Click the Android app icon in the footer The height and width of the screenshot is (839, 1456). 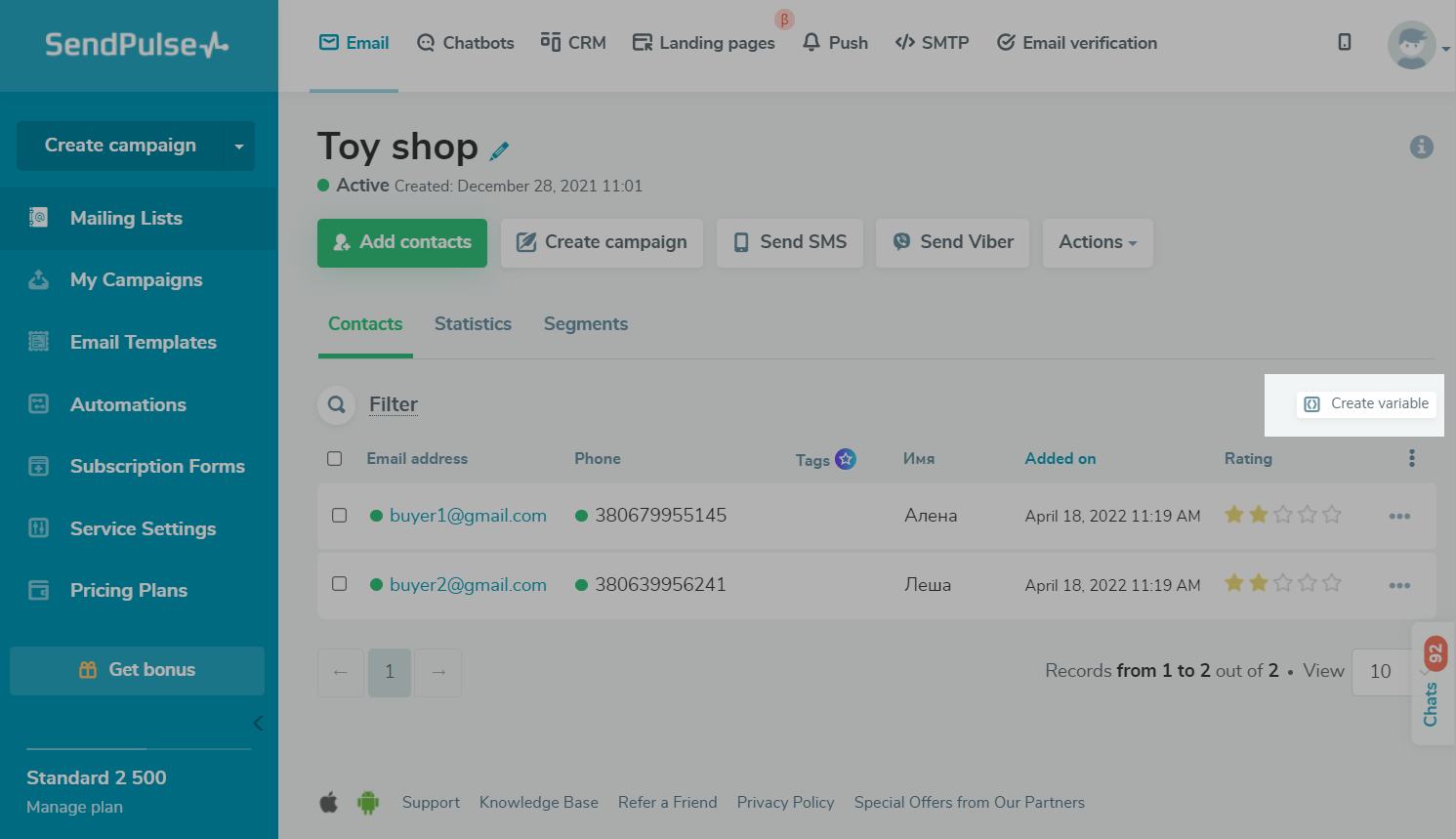point(368,803)
